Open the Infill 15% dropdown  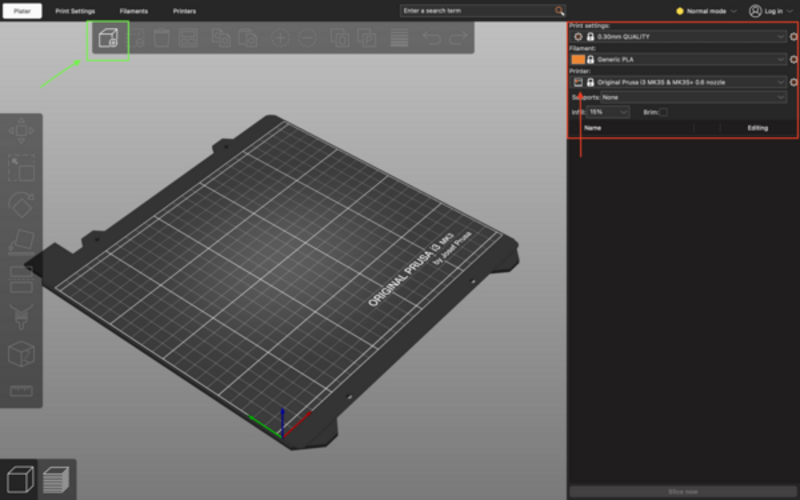608,112
